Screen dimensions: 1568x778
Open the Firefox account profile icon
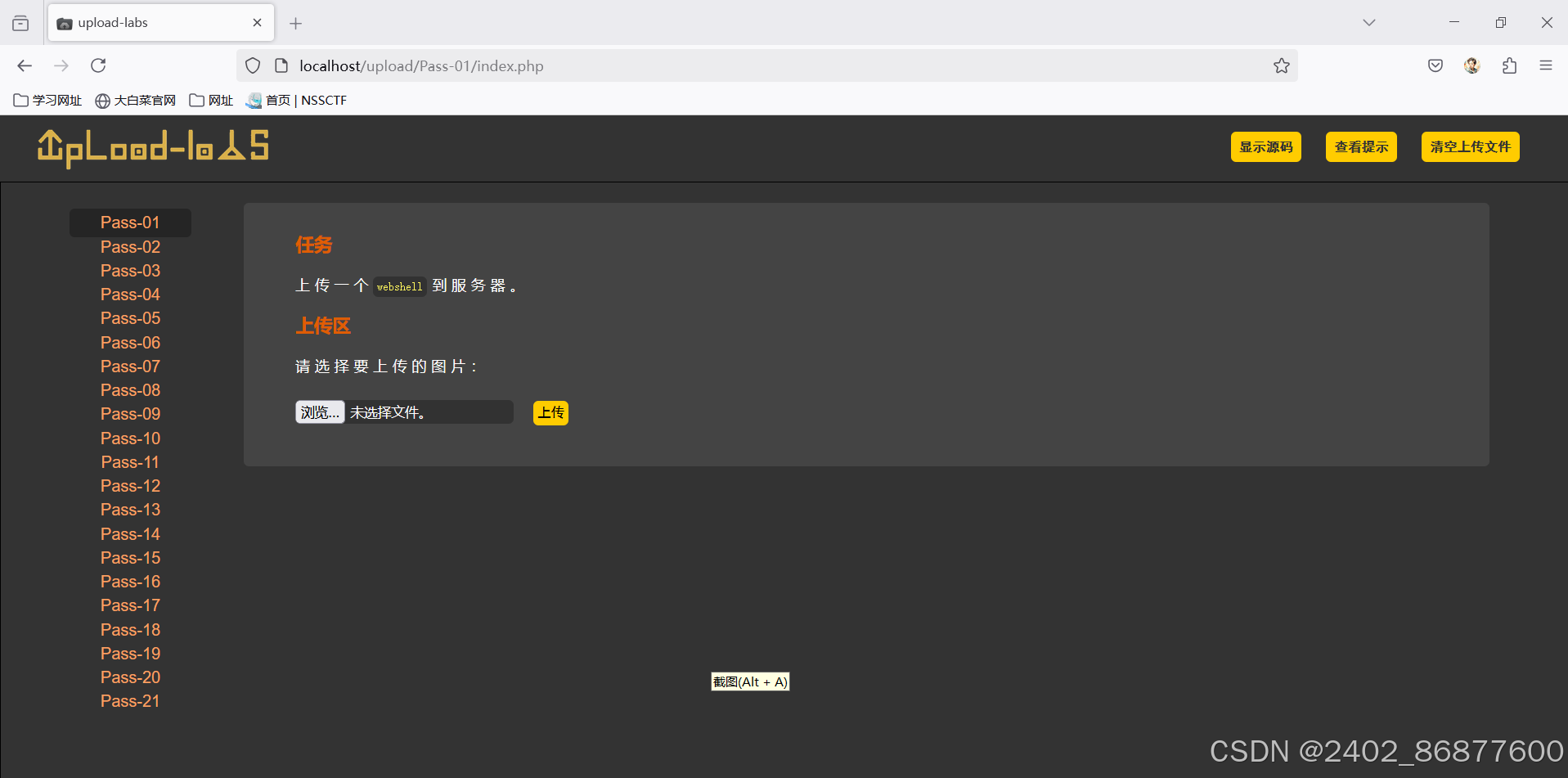(x=1471, y=65)
